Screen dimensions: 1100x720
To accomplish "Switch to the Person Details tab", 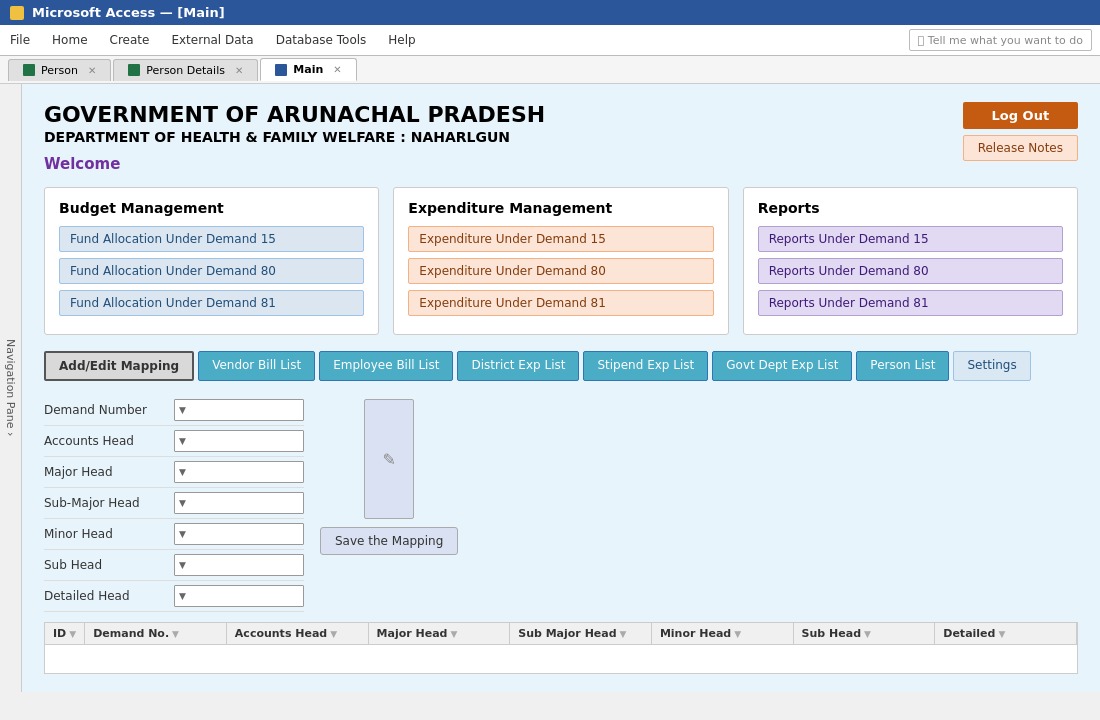I will coord(185,70).
